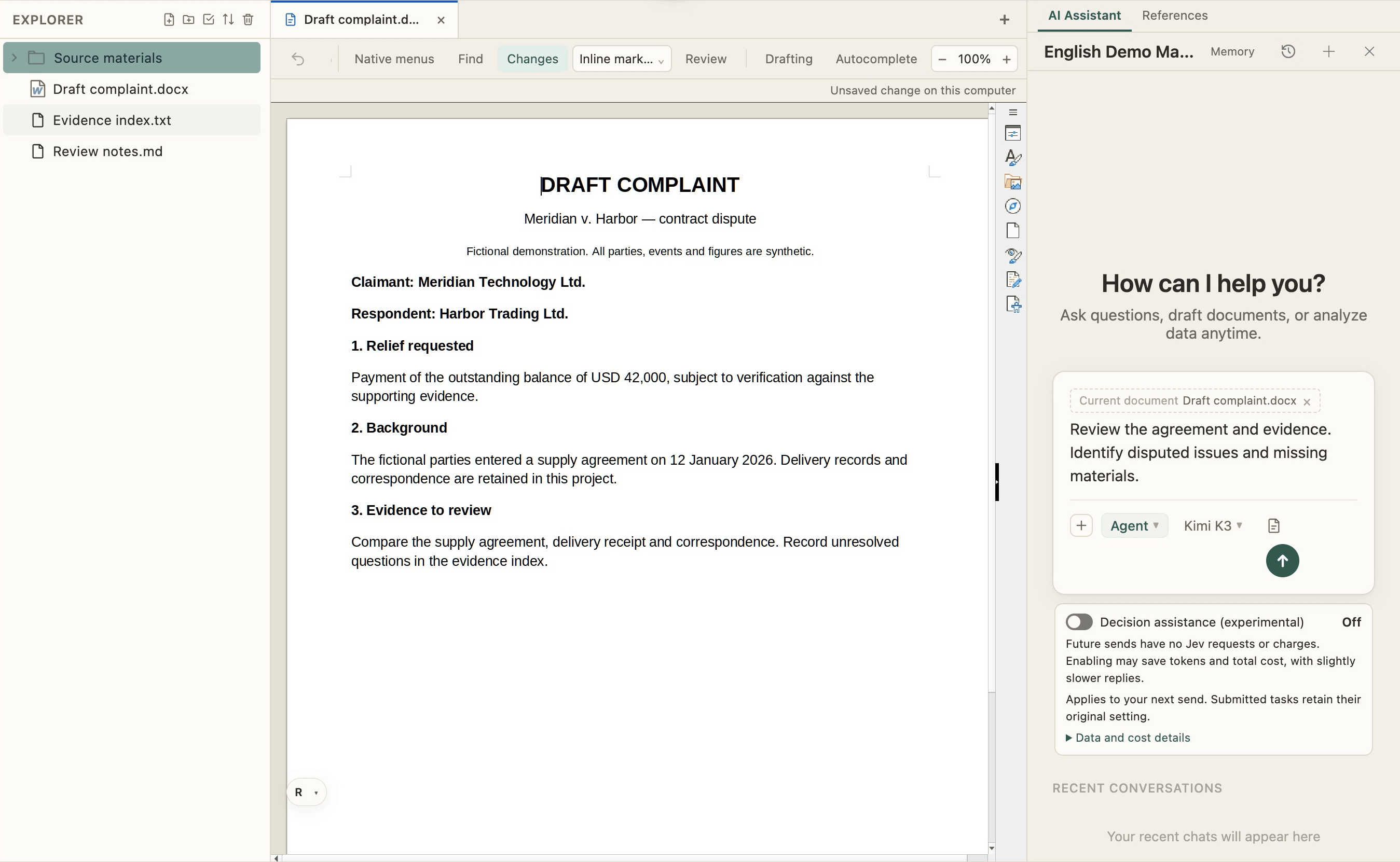Click Autocomplete in the toolbar

pyautogui.click(x=876, y=59)
